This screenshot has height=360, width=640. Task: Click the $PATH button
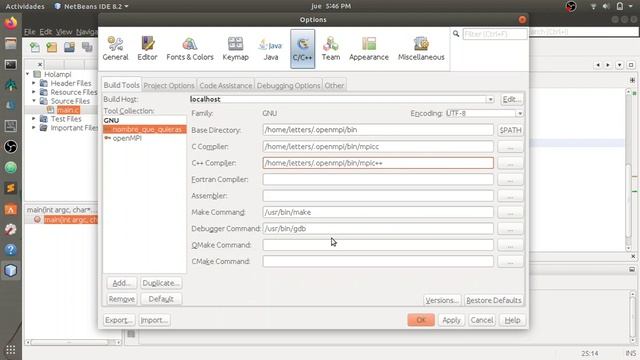(x=510, y=130)
